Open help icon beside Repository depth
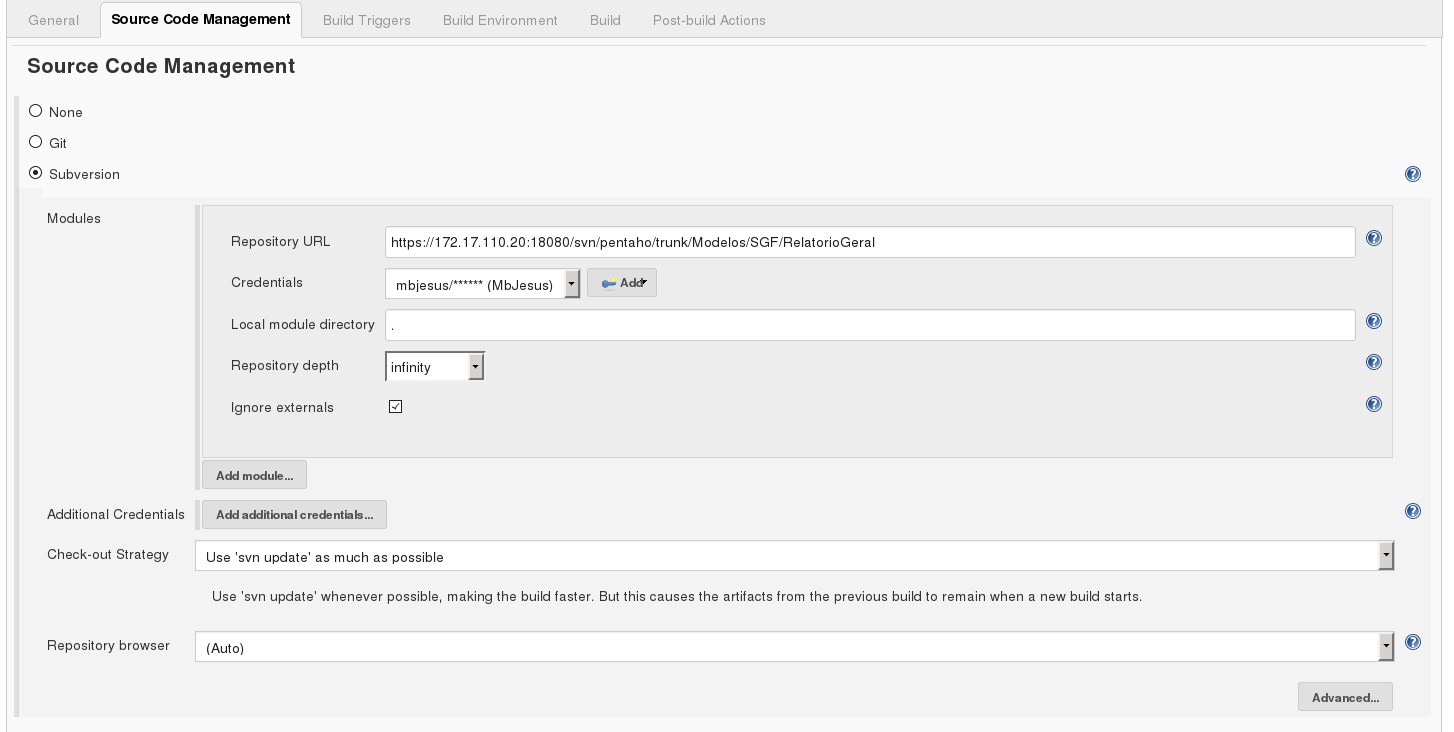The image size is (1454, 732). (1373, 363)
